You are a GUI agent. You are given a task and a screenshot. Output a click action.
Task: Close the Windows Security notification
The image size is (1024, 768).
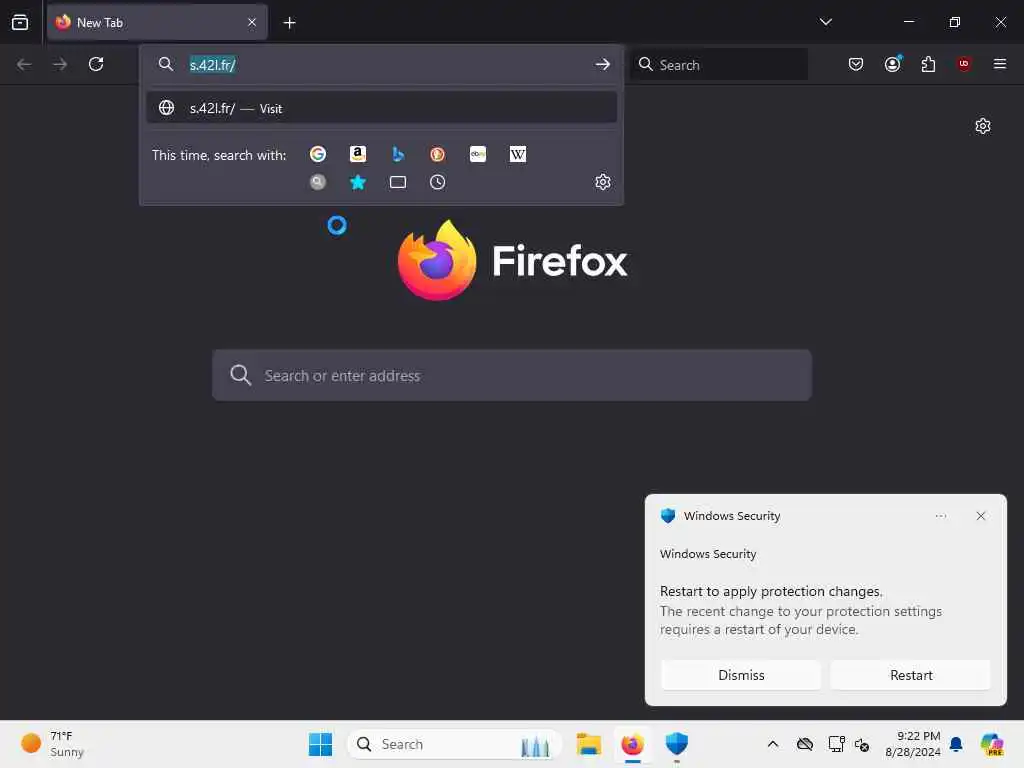click(x=980, y=516)
